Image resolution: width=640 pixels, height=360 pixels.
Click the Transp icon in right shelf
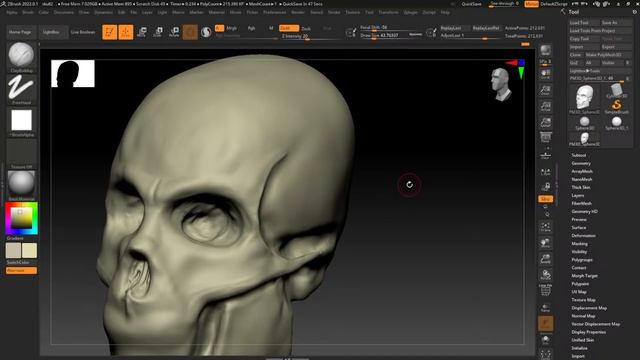[546, 308]
